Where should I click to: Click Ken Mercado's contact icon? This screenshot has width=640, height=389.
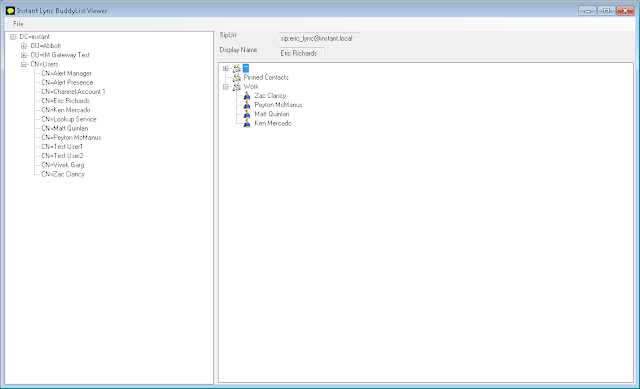click(247, 123)
